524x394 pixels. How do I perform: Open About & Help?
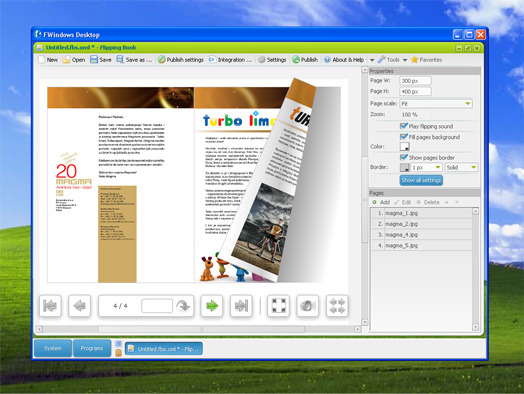tap(344, 60)
